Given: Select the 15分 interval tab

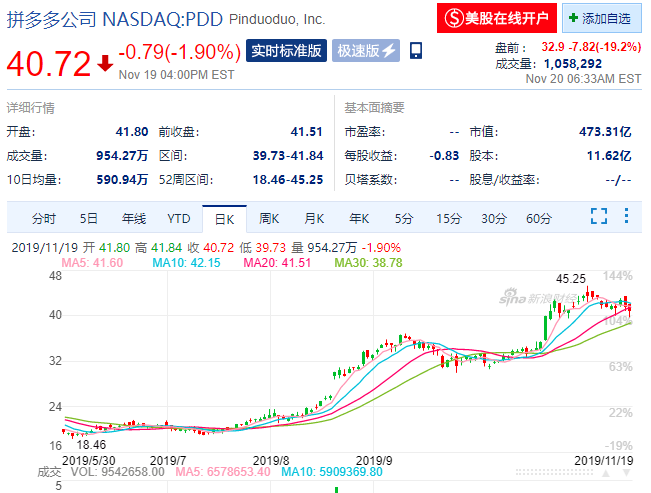Looking at the screenshot, I should [448, 218].
